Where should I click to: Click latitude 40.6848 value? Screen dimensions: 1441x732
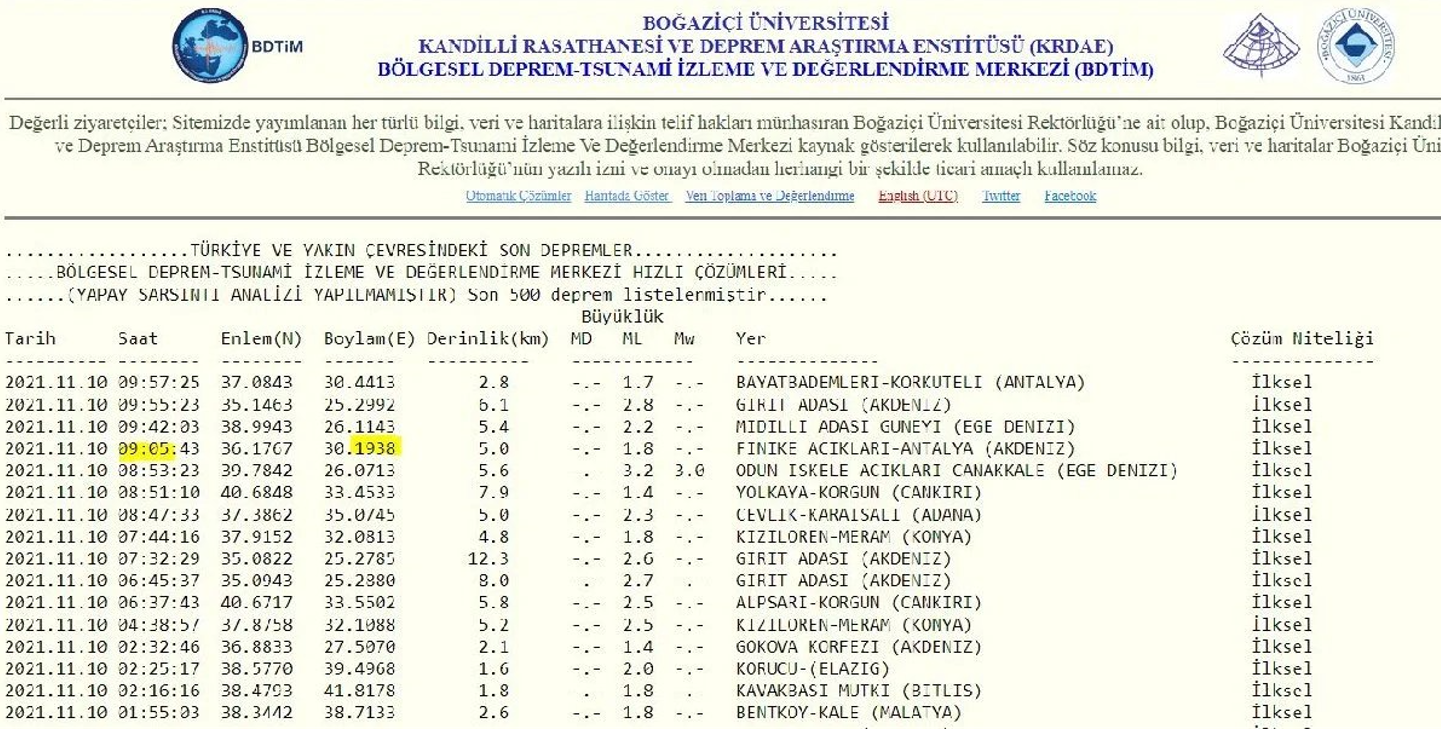pos(256,492)
